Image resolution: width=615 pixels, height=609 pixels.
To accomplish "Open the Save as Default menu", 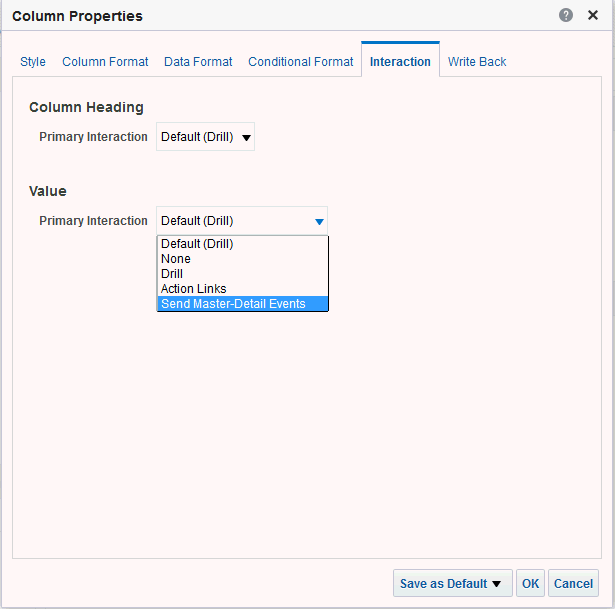I will coord(453,584).
